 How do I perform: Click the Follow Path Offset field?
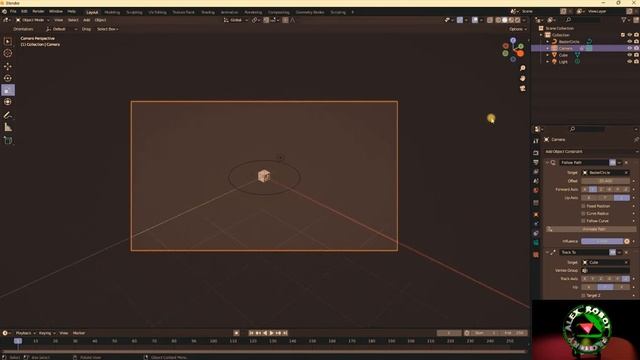[x=606, y=181]
